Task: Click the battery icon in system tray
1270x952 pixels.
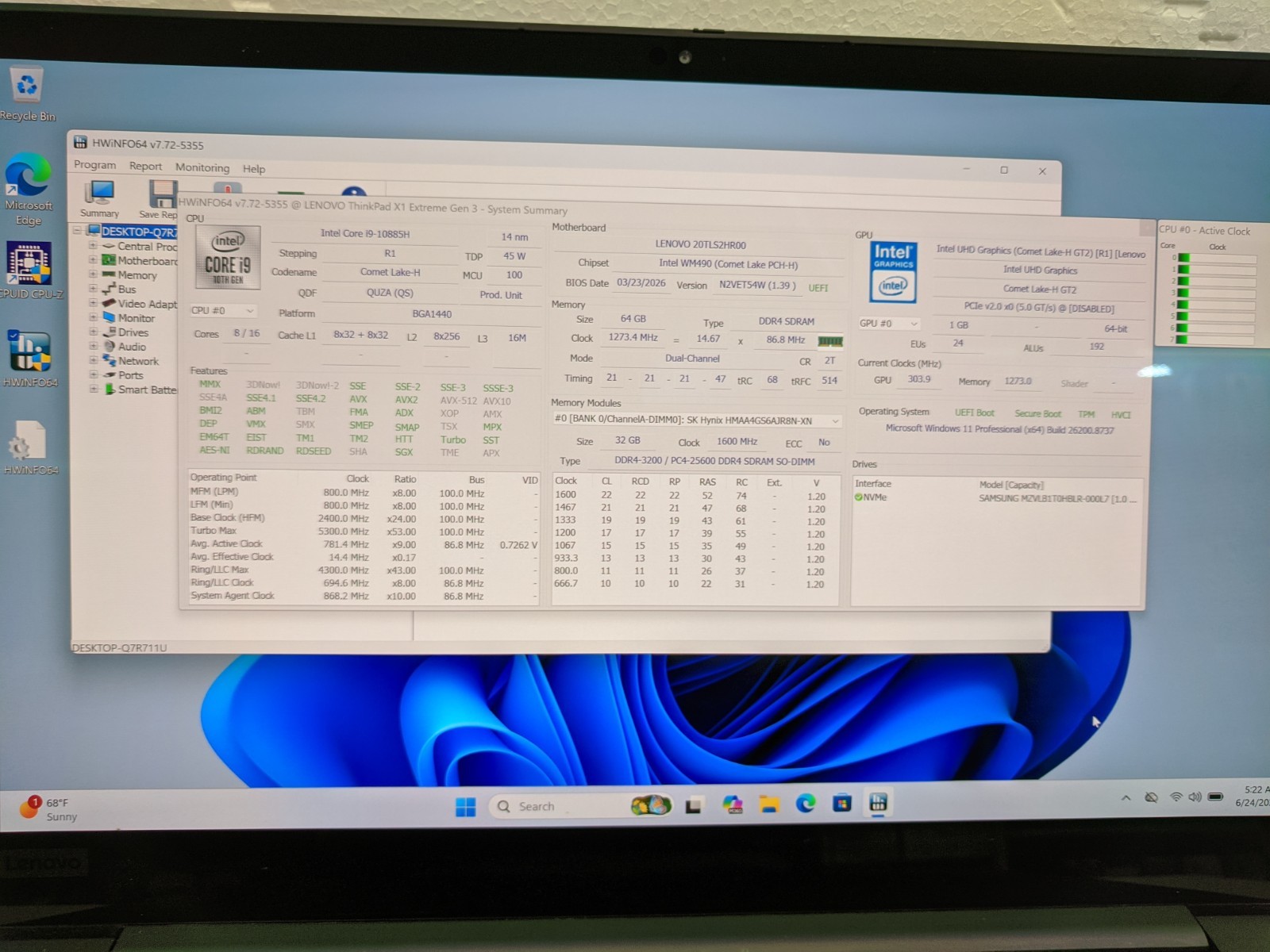Action: [1215, 797]
